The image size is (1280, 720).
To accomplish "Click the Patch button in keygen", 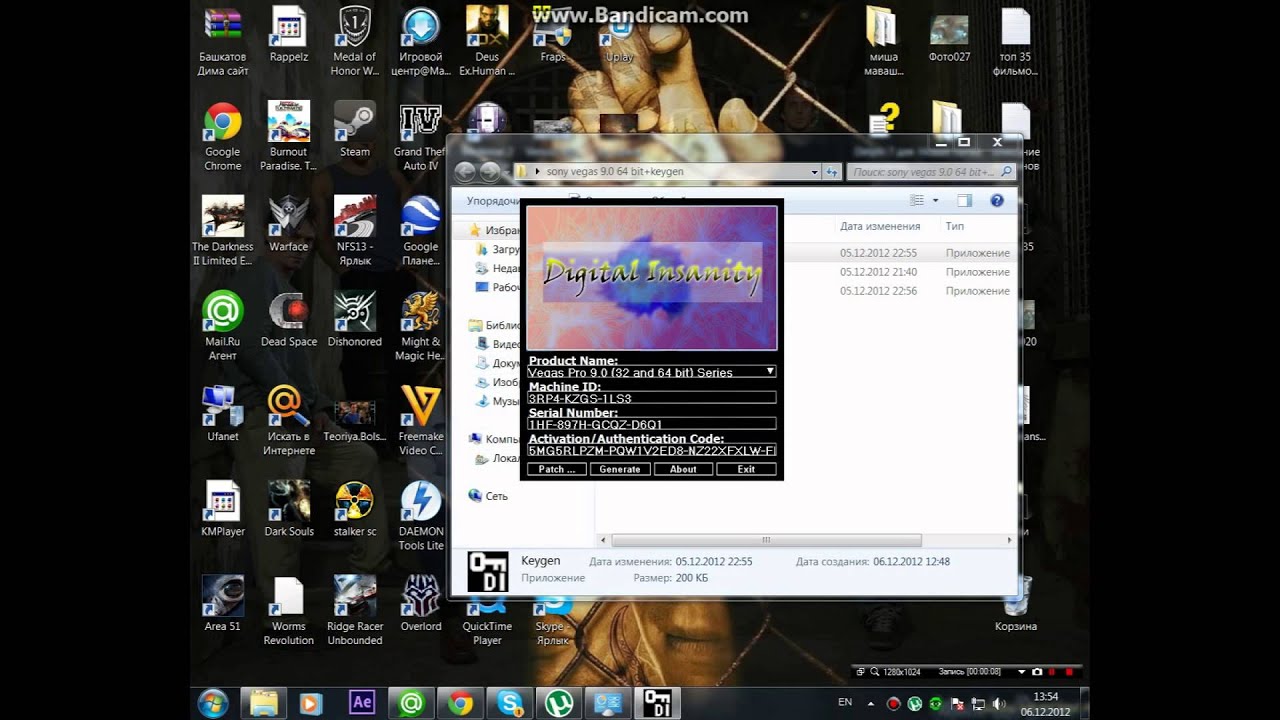I will click(556, 469).
